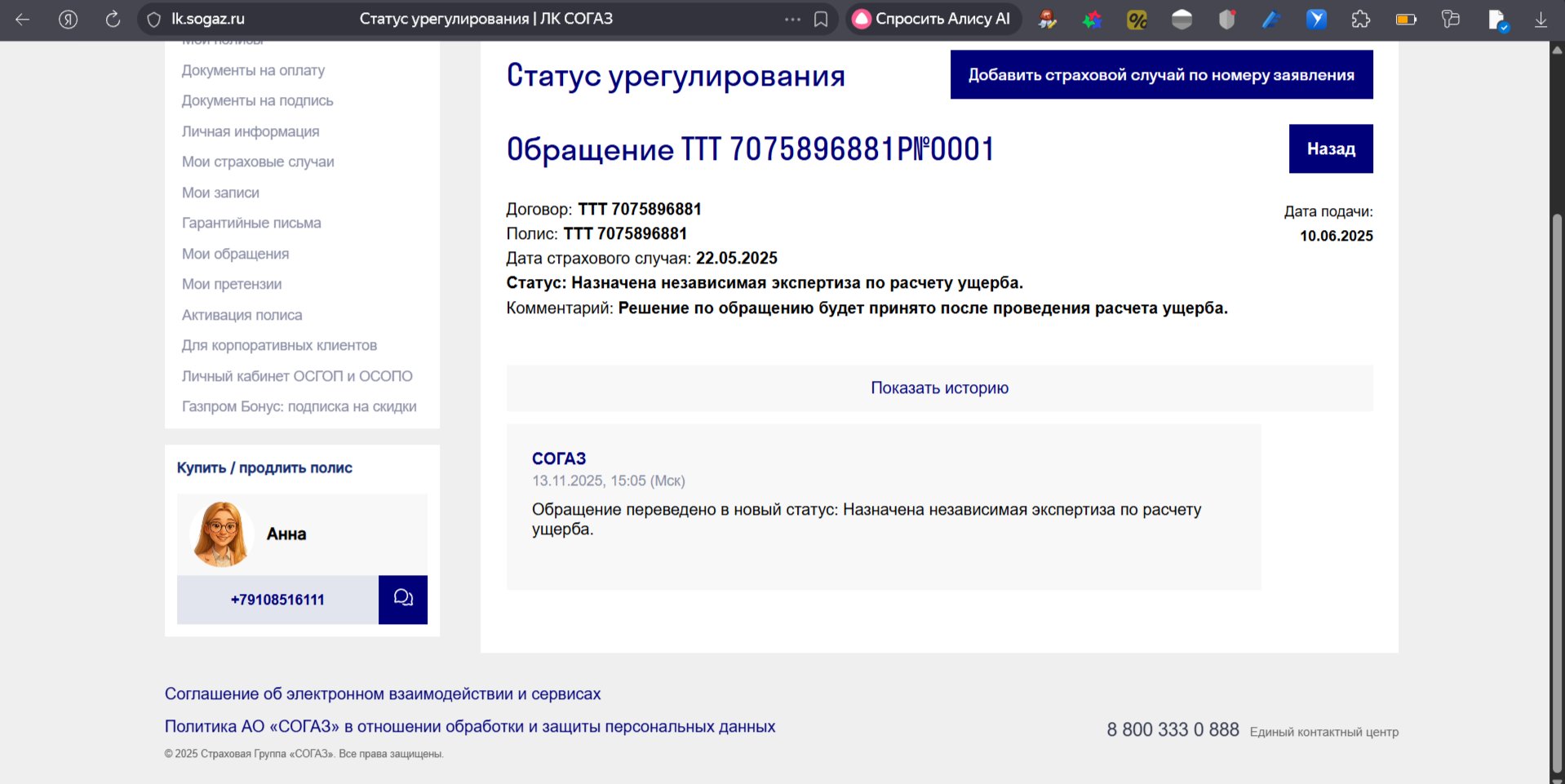Select Гарантийные письма in sidebar
Viewport: 1565px width, 784px height.
point(251,223)
